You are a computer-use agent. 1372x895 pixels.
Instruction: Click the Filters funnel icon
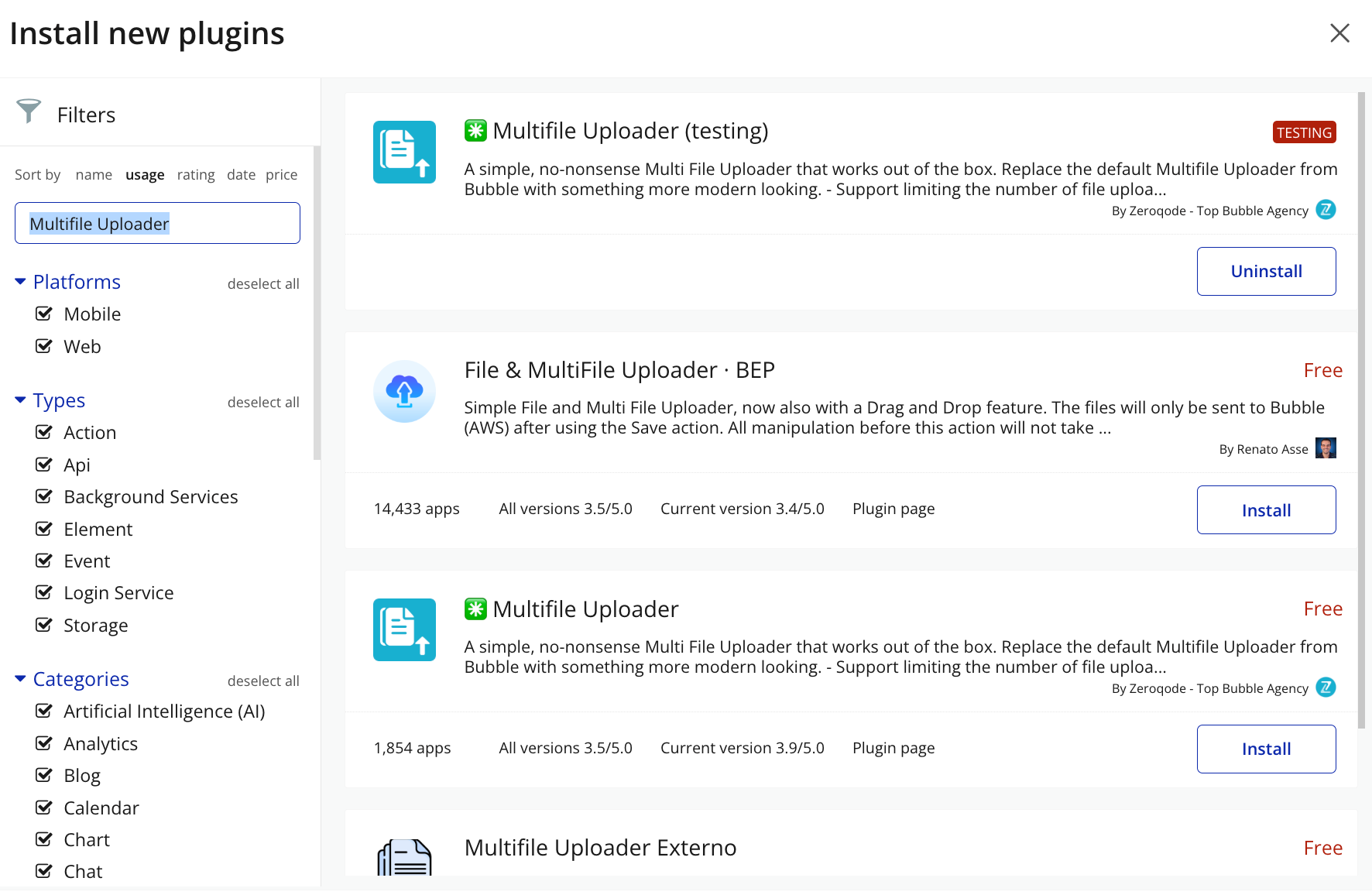click(x=29, y=111)
